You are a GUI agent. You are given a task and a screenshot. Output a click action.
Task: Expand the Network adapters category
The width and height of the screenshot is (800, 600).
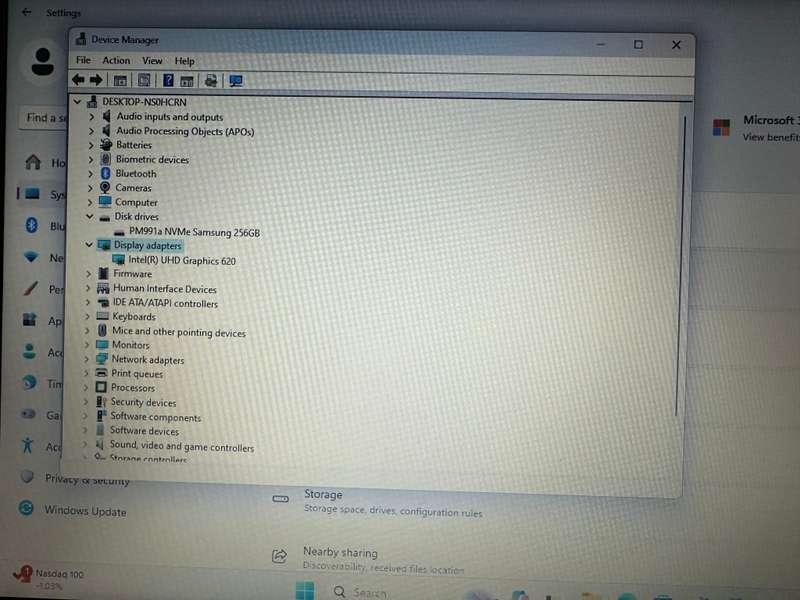86,360
